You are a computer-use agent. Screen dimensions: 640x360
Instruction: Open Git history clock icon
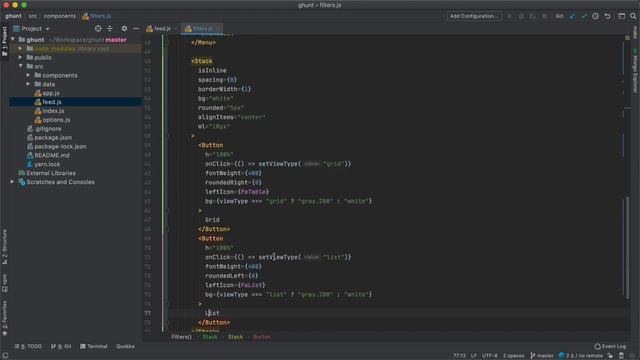click(x=596, y=16)
